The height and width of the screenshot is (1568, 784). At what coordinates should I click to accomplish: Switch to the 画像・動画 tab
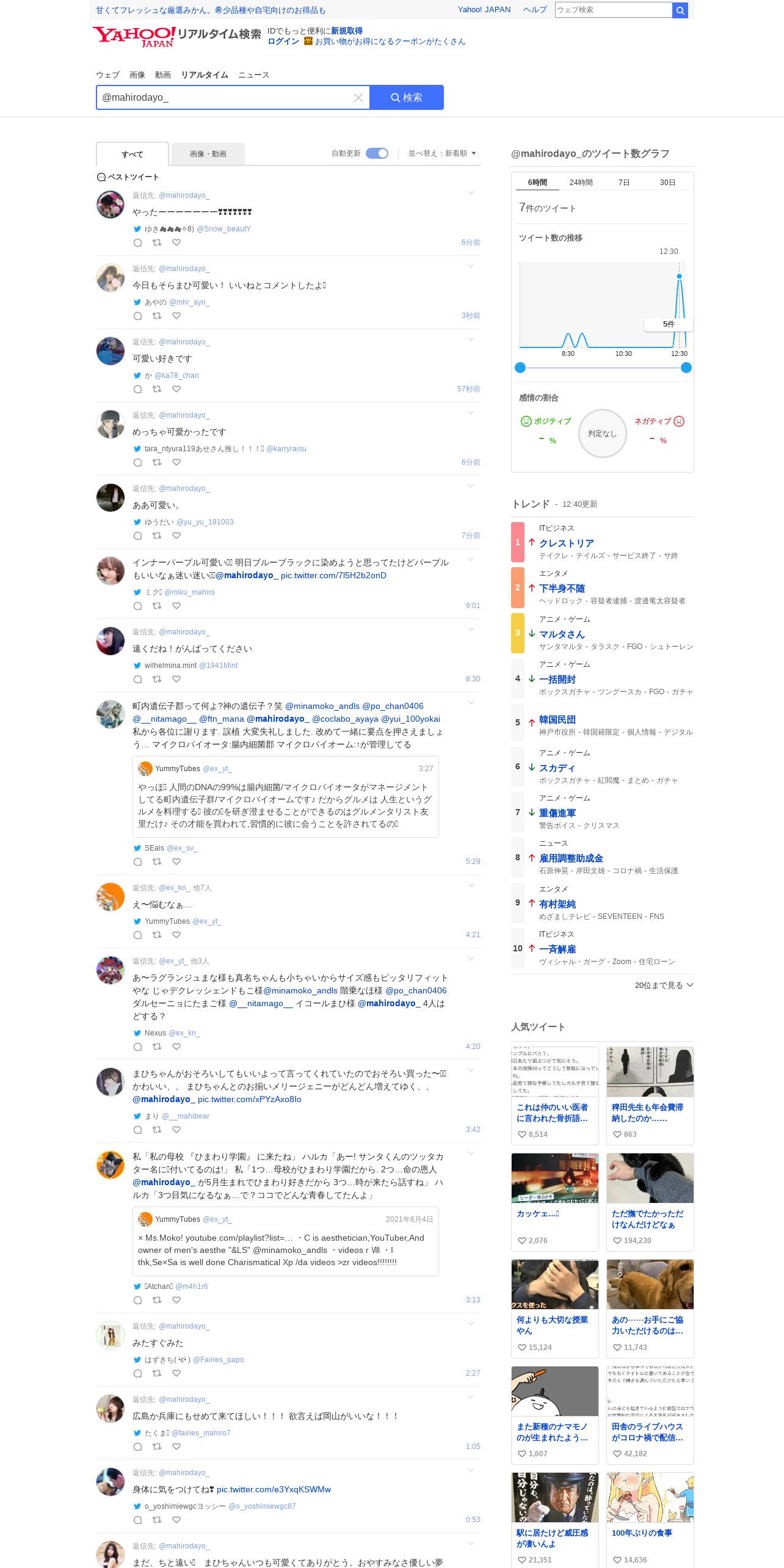[208, 154]
